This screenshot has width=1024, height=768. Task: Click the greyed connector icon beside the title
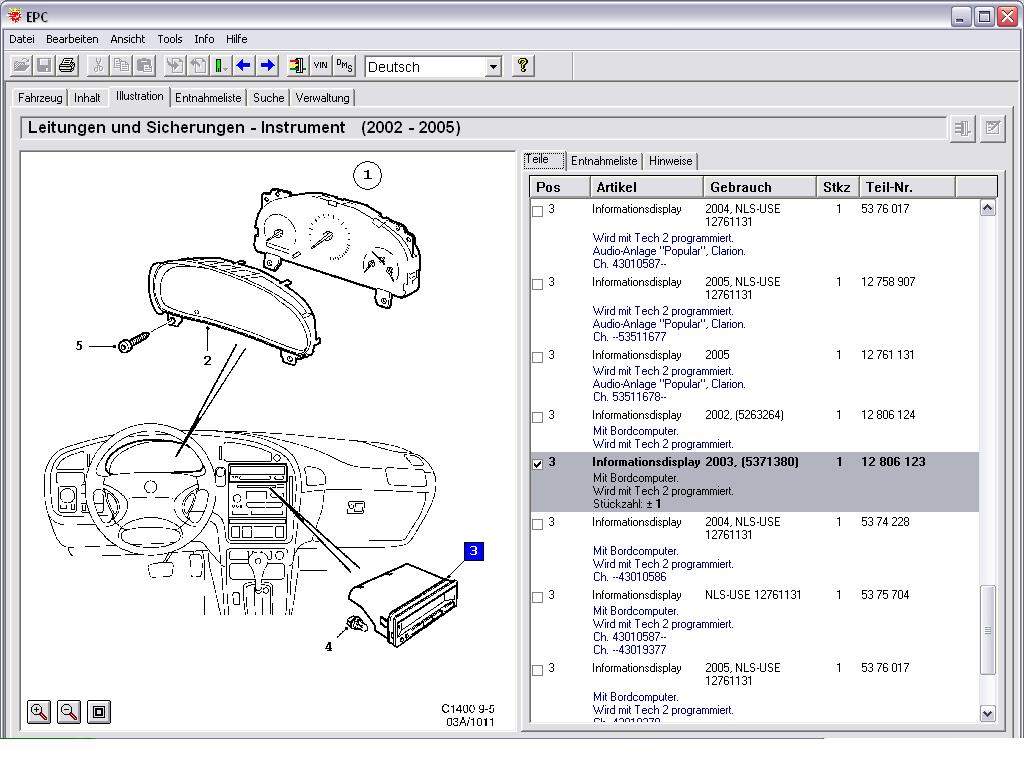pyautogui.click(x=962, y=128)
